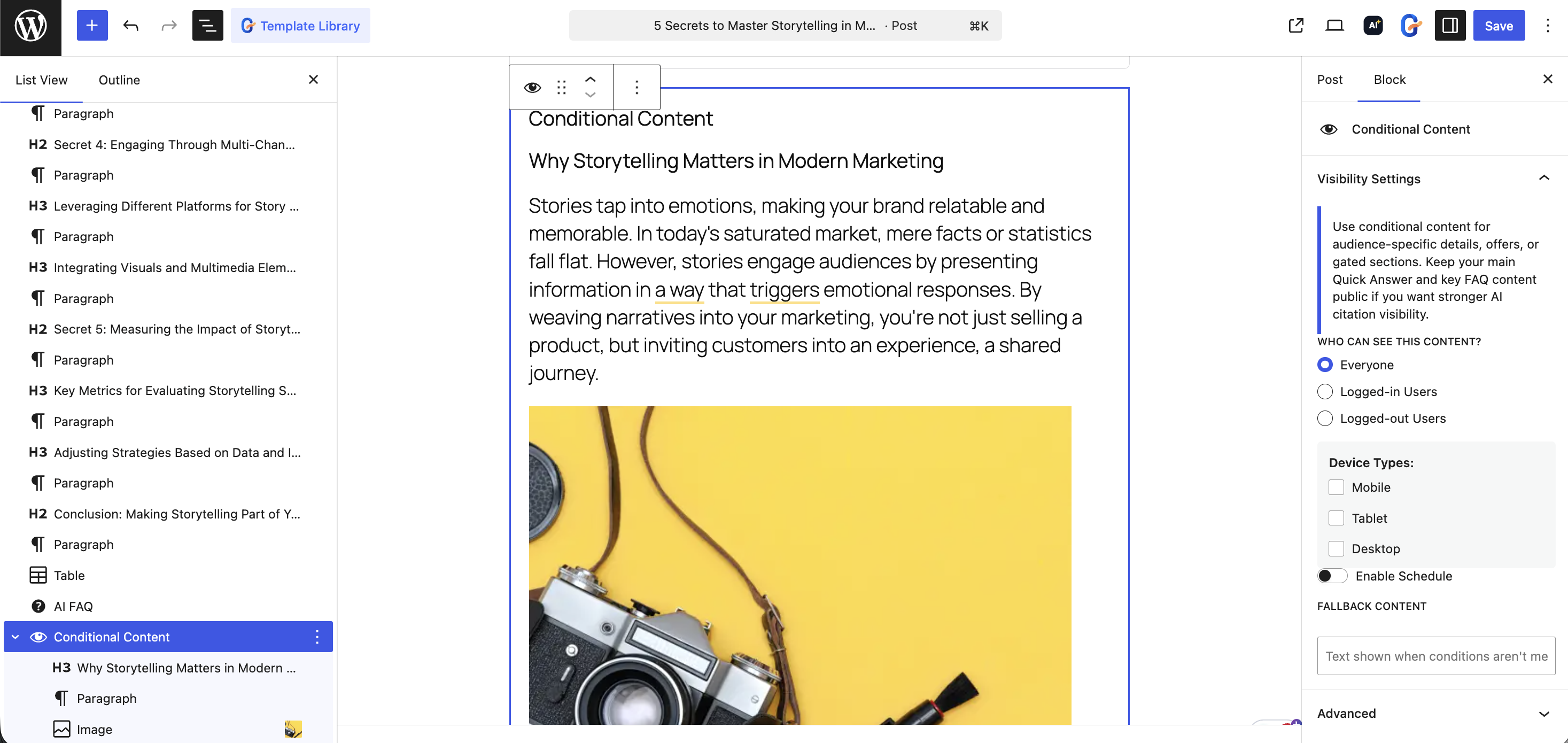The width and height of the screenshot is (1568, 743).
Task: Collapse the Conditional Content tree item
Action: [15, 637]
